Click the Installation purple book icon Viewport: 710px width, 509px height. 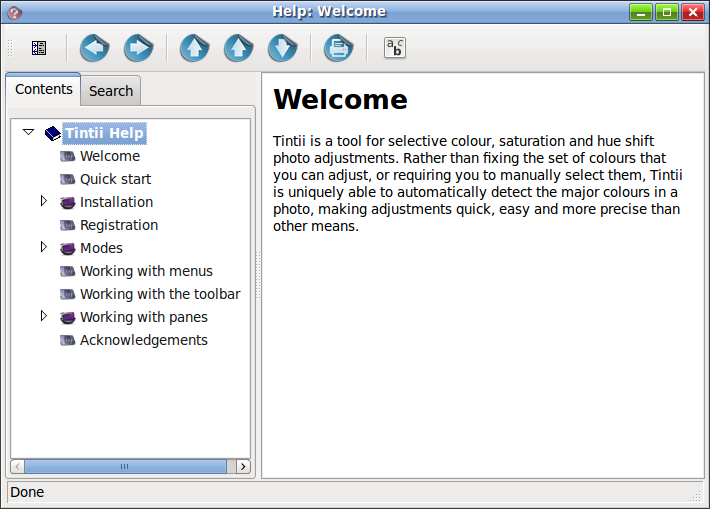pyautogui.click(x=67, y=202)
